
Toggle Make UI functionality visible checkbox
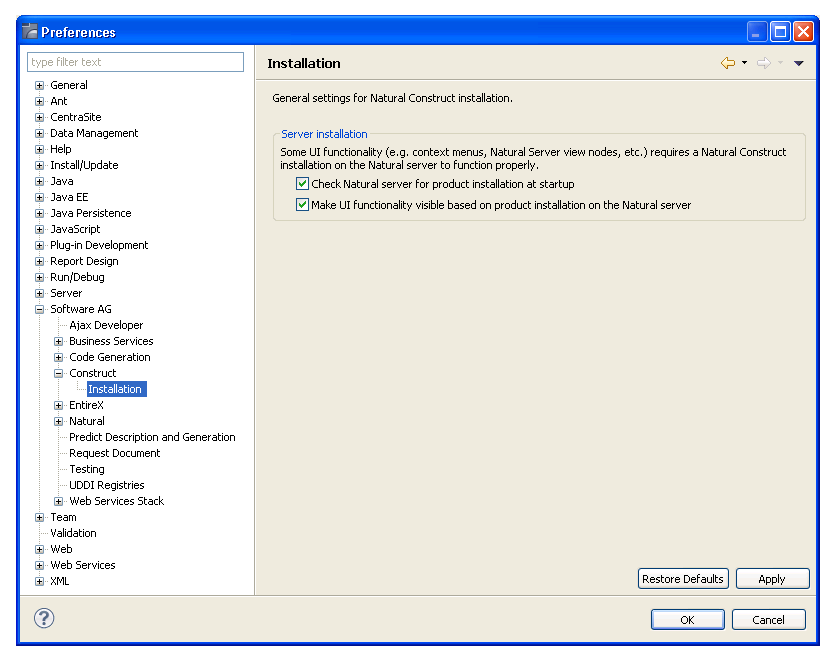point(303,205)
